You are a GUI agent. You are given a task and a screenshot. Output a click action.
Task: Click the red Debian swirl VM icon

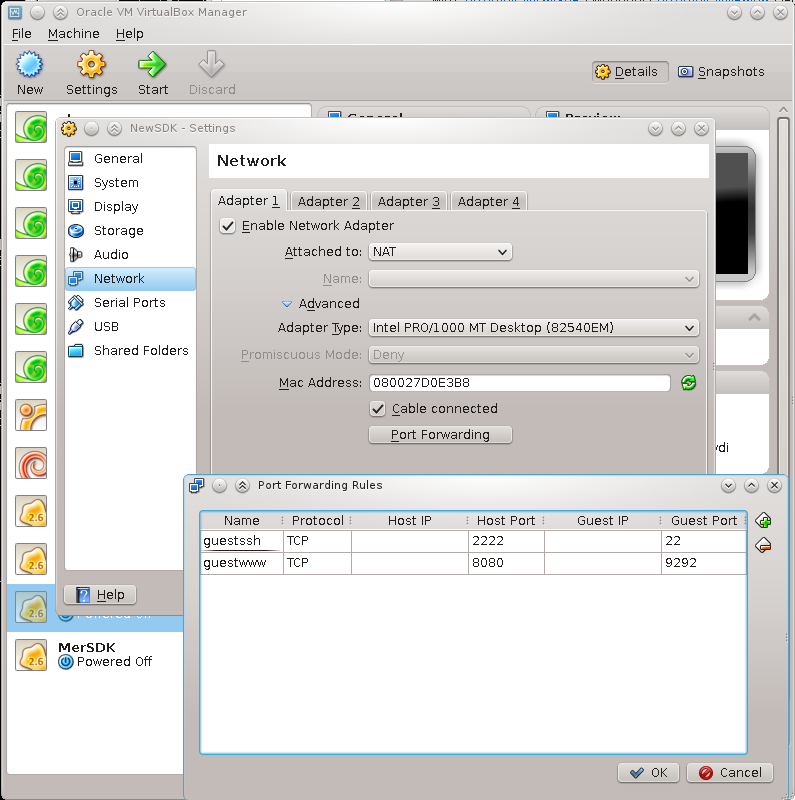(31, 463)
